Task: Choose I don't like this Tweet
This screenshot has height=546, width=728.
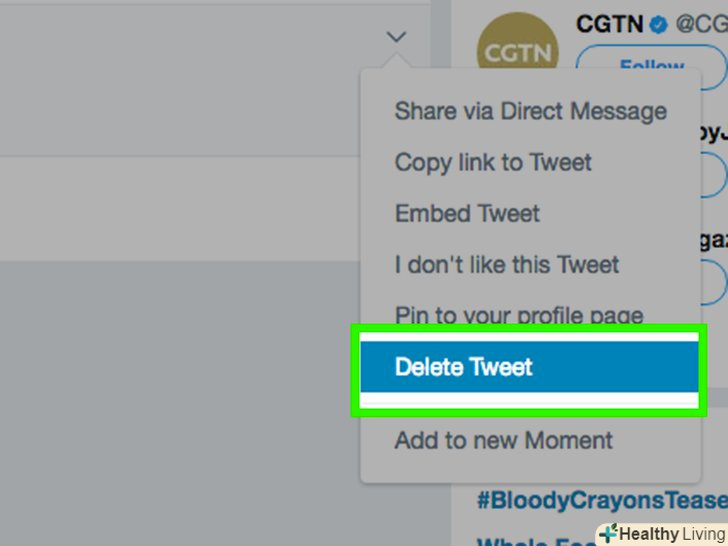Action: click(x=507, y=265)
